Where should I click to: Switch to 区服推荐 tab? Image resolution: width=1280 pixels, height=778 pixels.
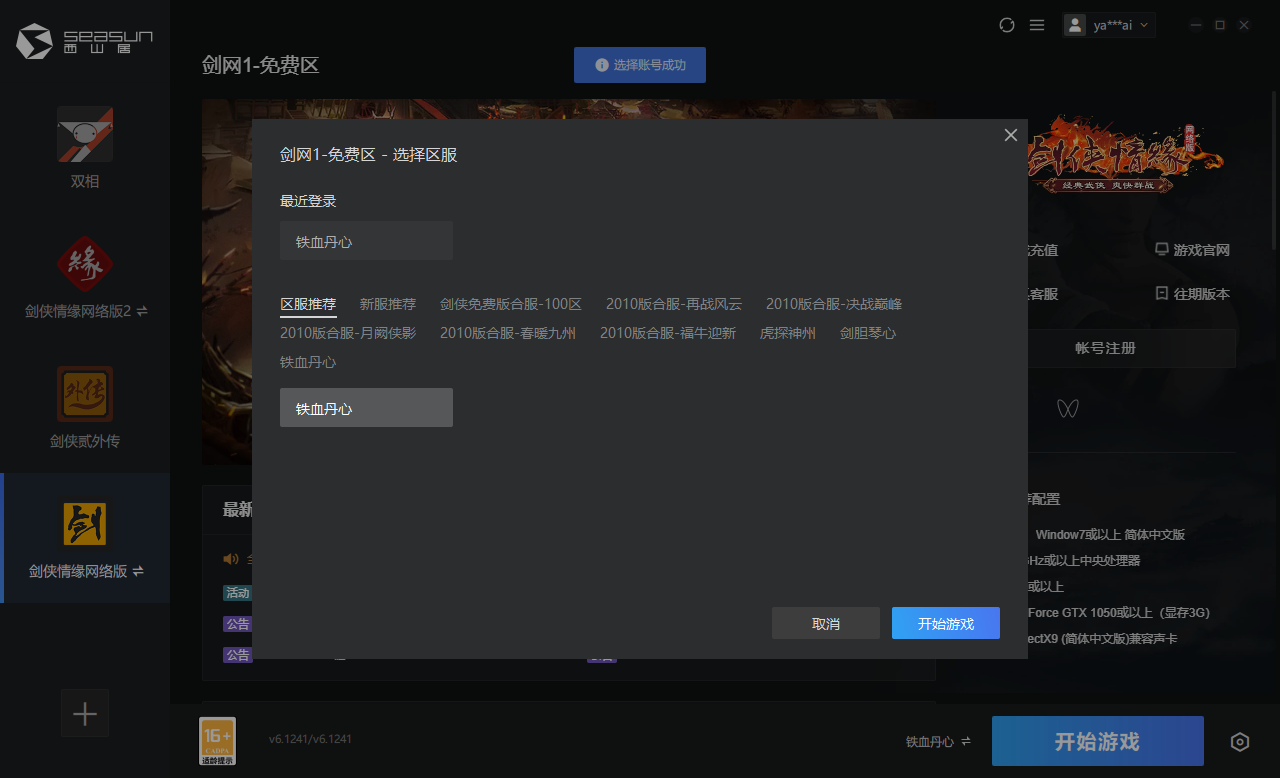tap(308, 304)
